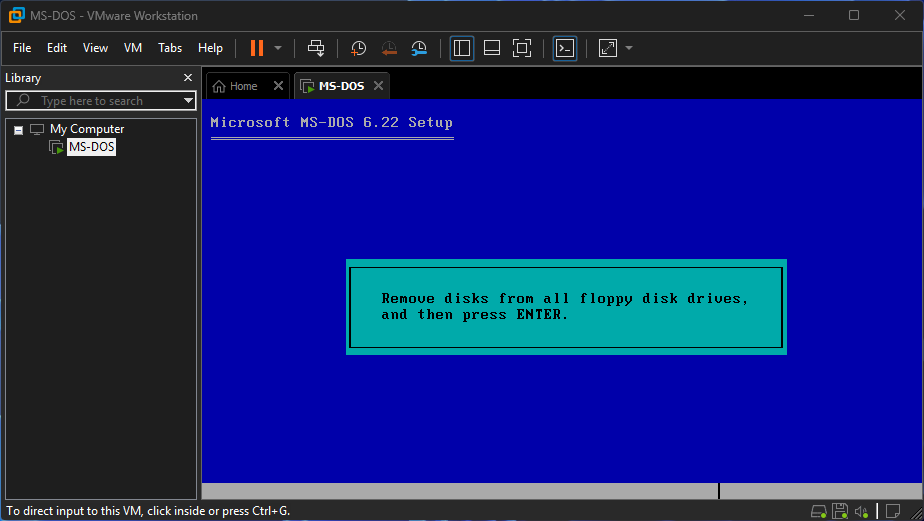This screenshot has width=924, height=521.
Task: Open the power options dropdown arrow
Action: pos(278,48)
